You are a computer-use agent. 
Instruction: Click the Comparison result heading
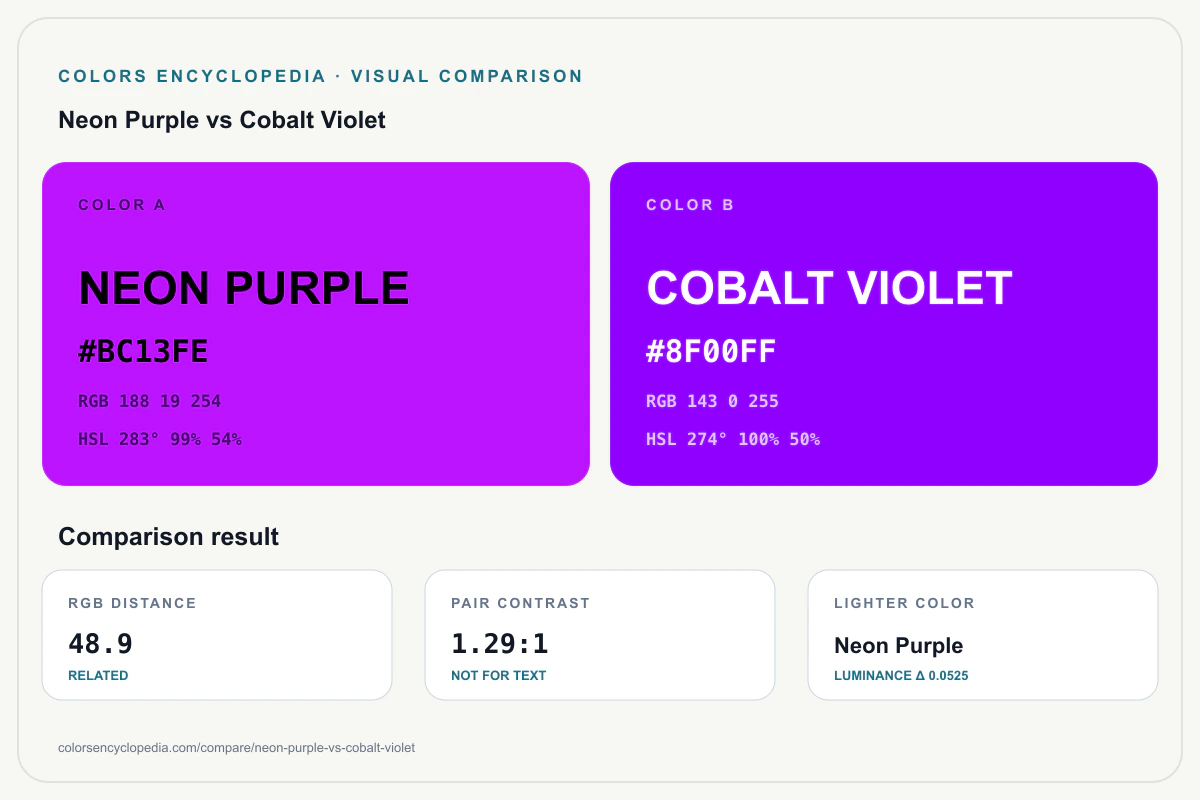click(169, 537)
